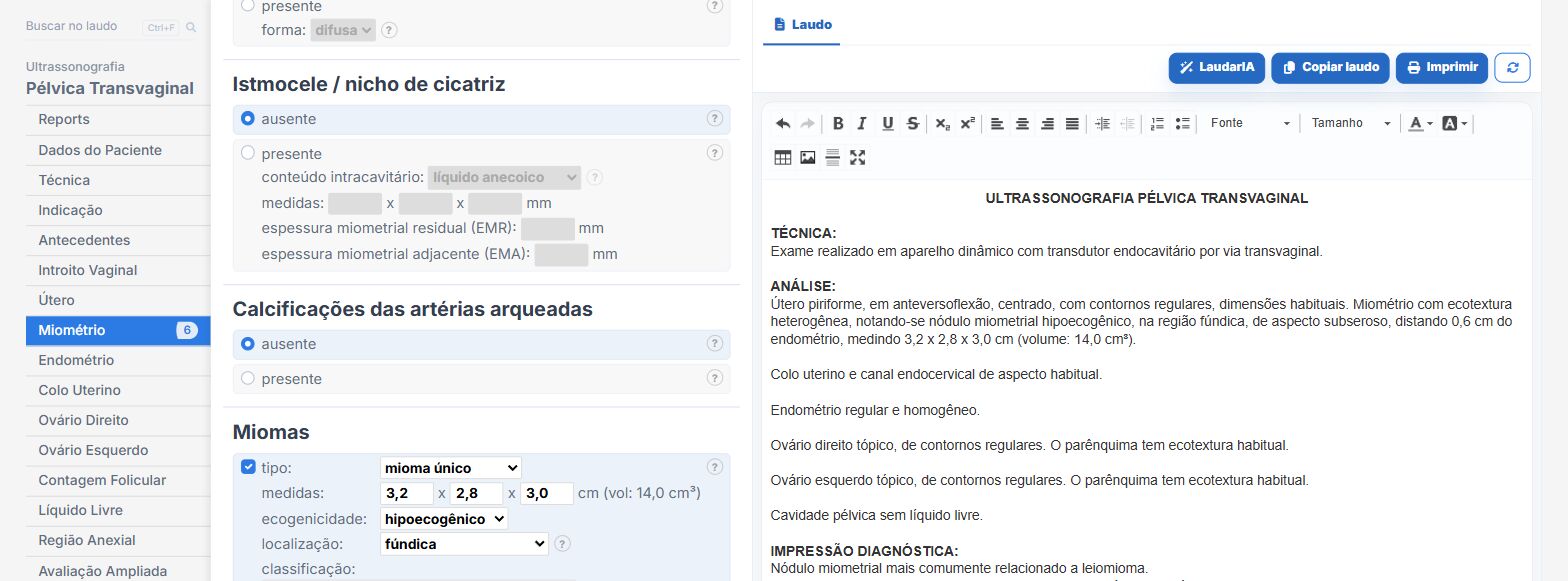This screenshot has height=581, width=1568.
Task: Insert a horizontal line
Action: pos(832,157)
